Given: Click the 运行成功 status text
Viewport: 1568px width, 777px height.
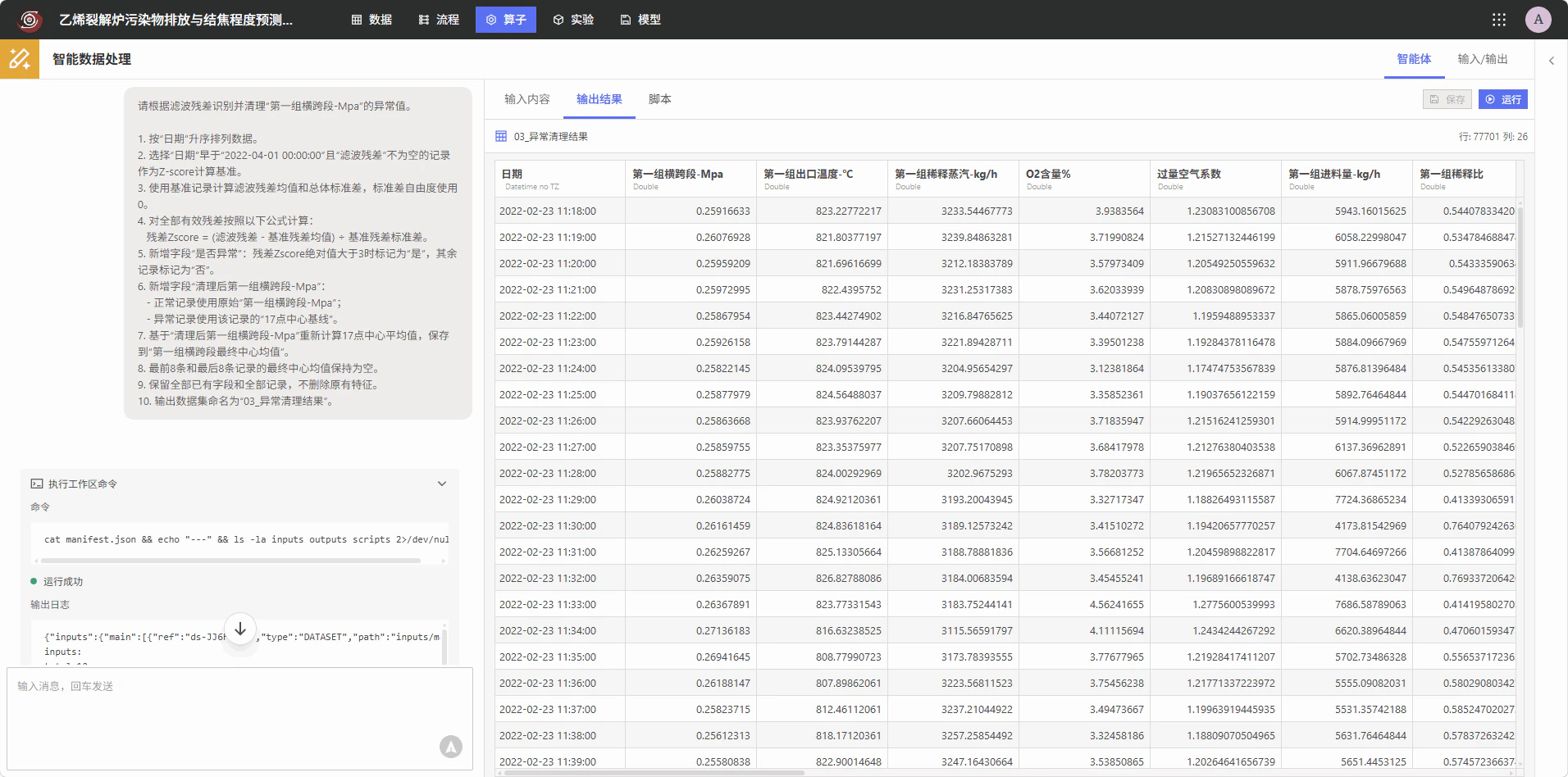Looking at the screenshot, I should point(63,581).
